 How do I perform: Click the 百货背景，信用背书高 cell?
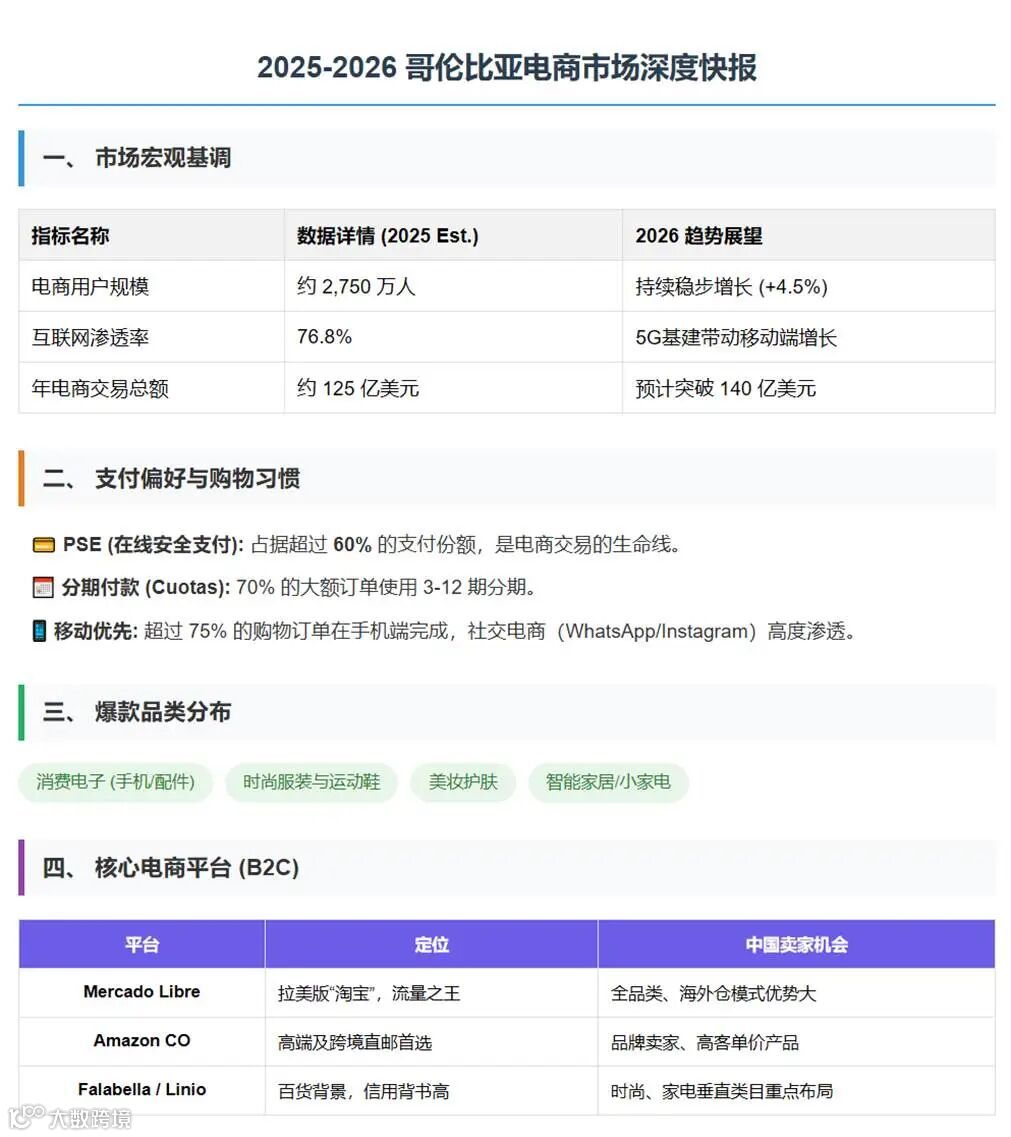(432, 1091)
